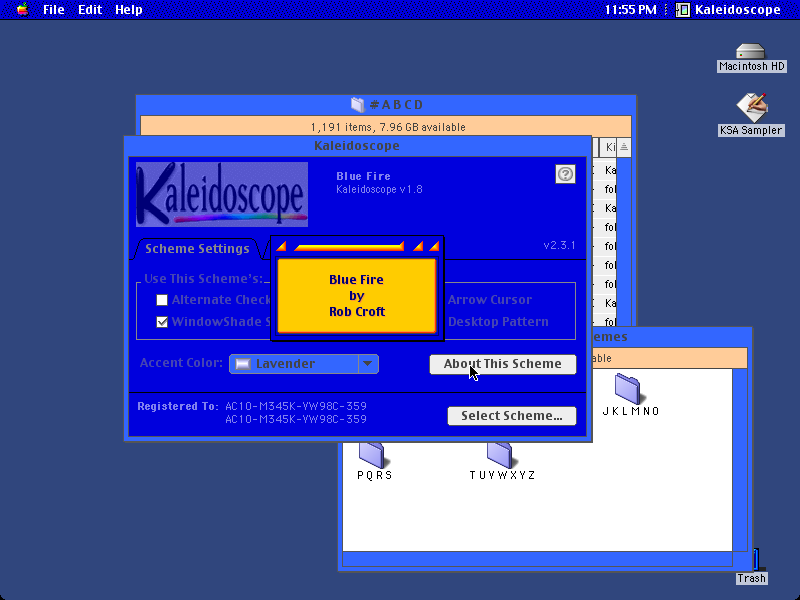Close the Blue Fire popup with left triangle

[x=281, y=247]
